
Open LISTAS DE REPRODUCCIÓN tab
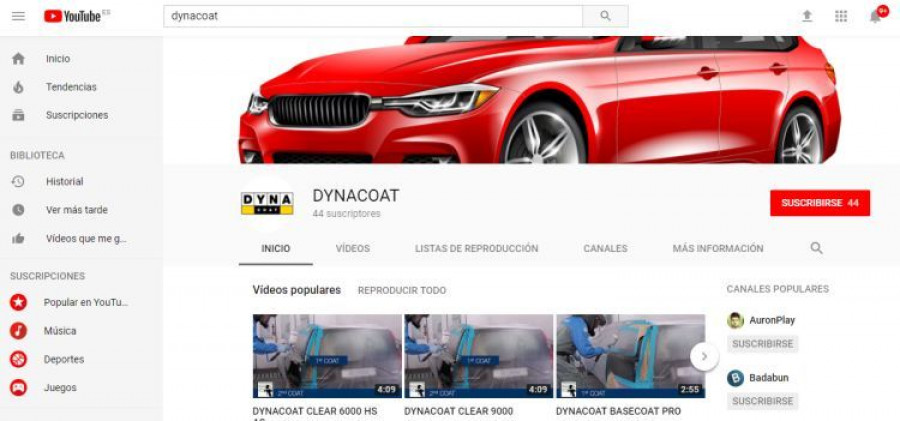click(476, 249)
